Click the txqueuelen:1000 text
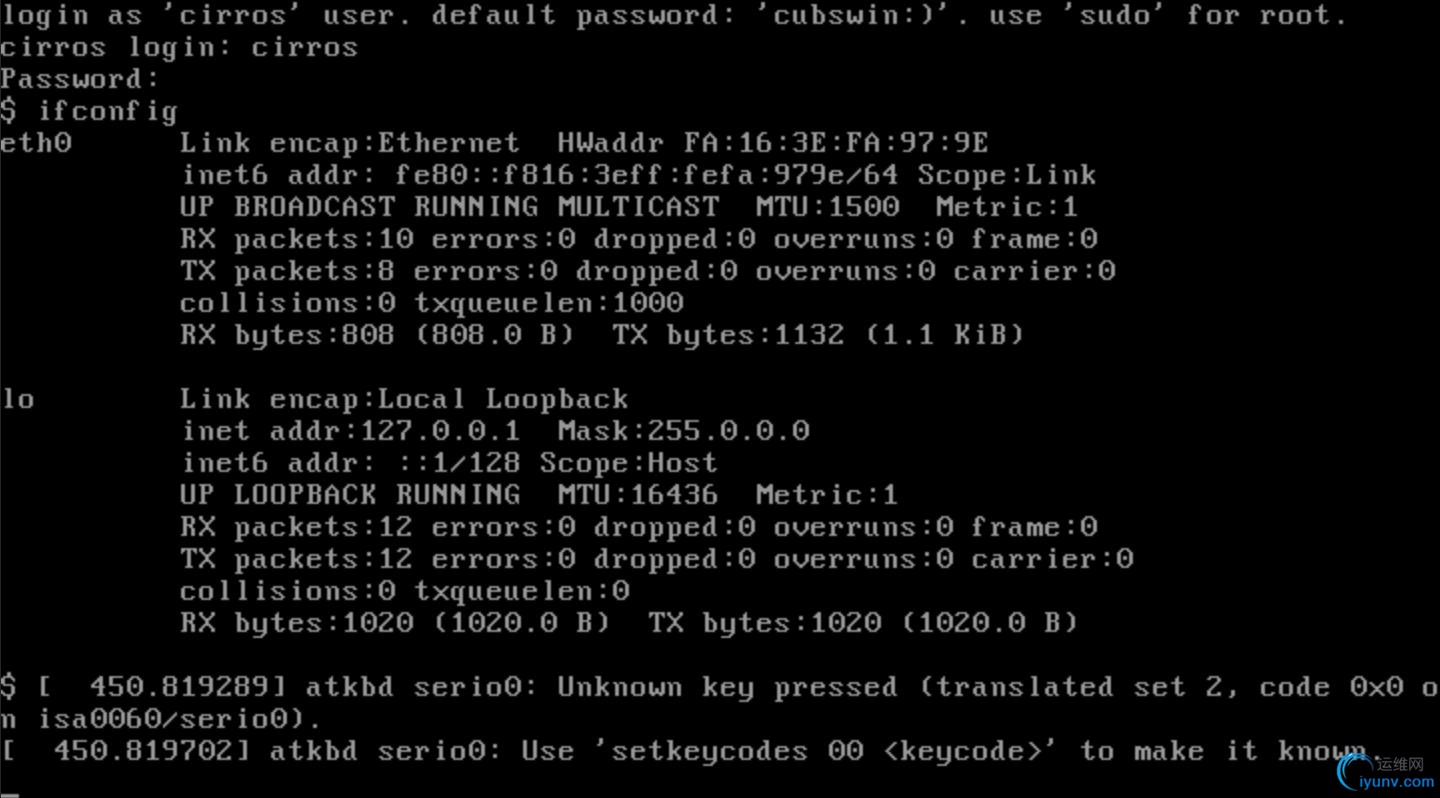1440x798 pixels. 549,303
